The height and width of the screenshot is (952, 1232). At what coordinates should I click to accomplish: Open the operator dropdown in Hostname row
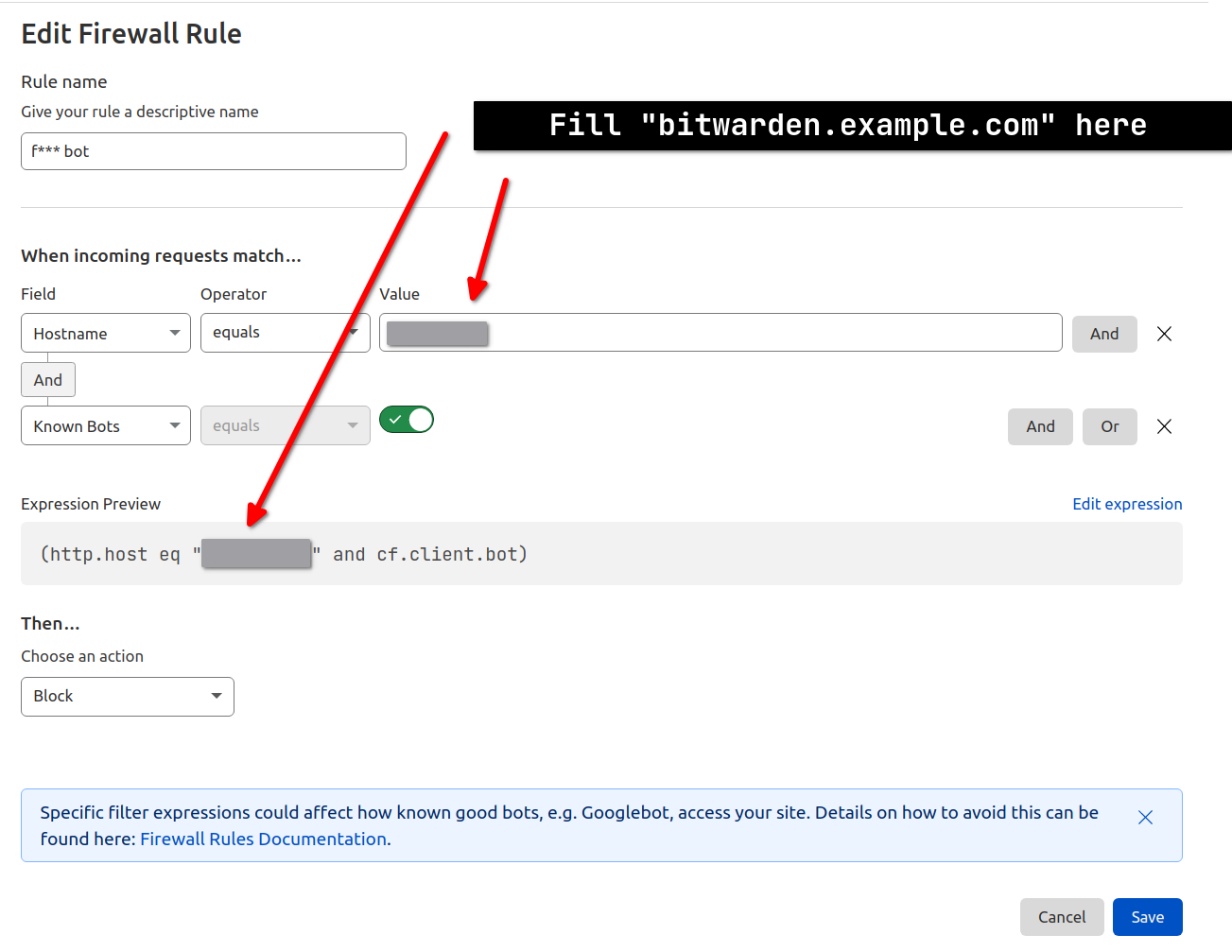(285, 333)
